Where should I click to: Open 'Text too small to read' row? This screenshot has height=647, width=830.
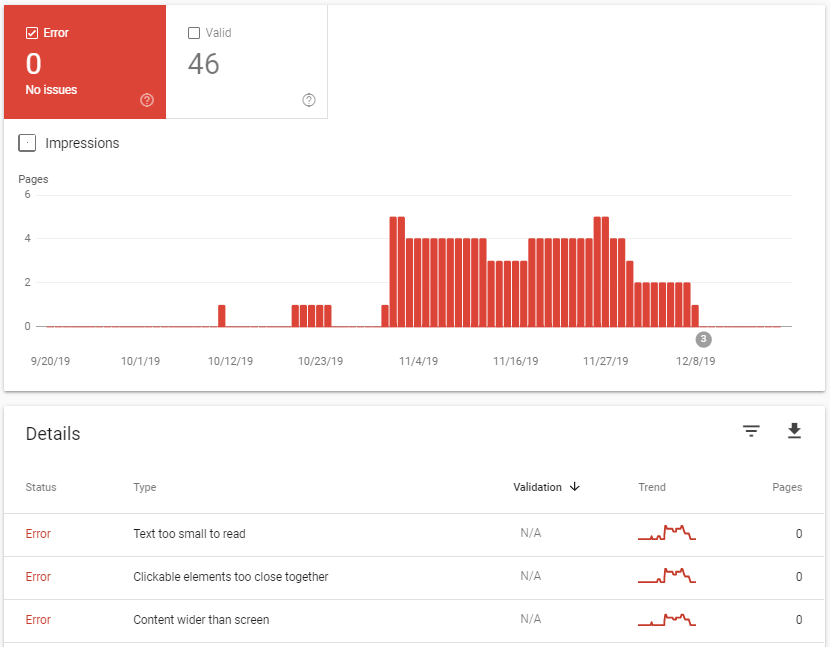pos(414,534)
